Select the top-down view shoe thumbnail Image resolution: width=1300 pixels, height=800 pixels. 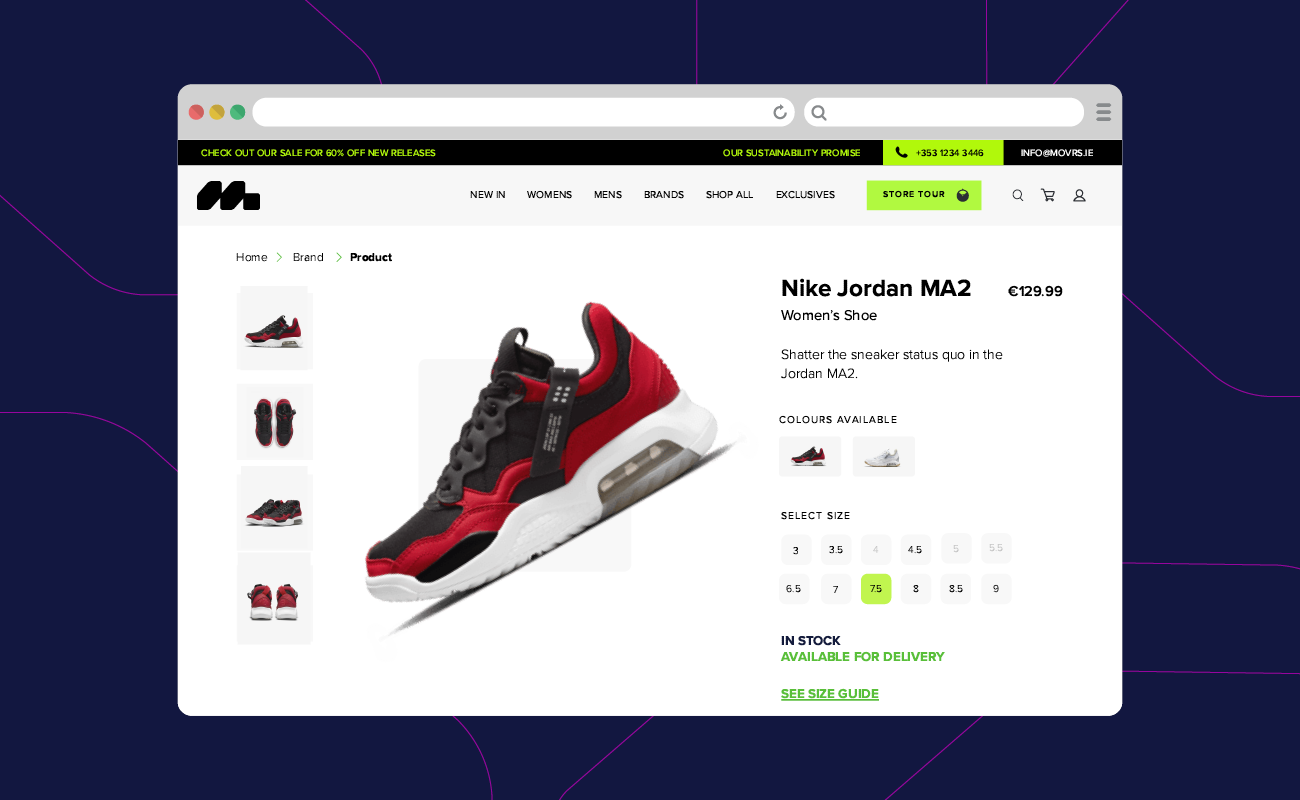pyautogui.click(x=275, y=422)
